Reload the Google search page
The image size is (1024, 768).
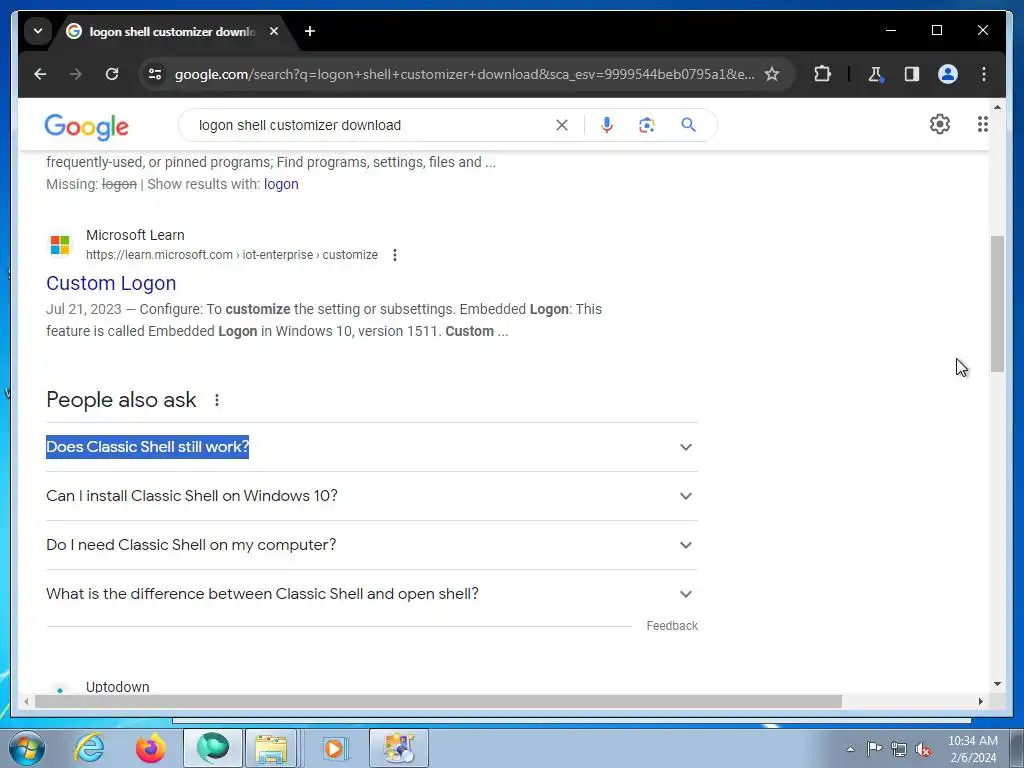pyautogui.click(x=112, y=74)
